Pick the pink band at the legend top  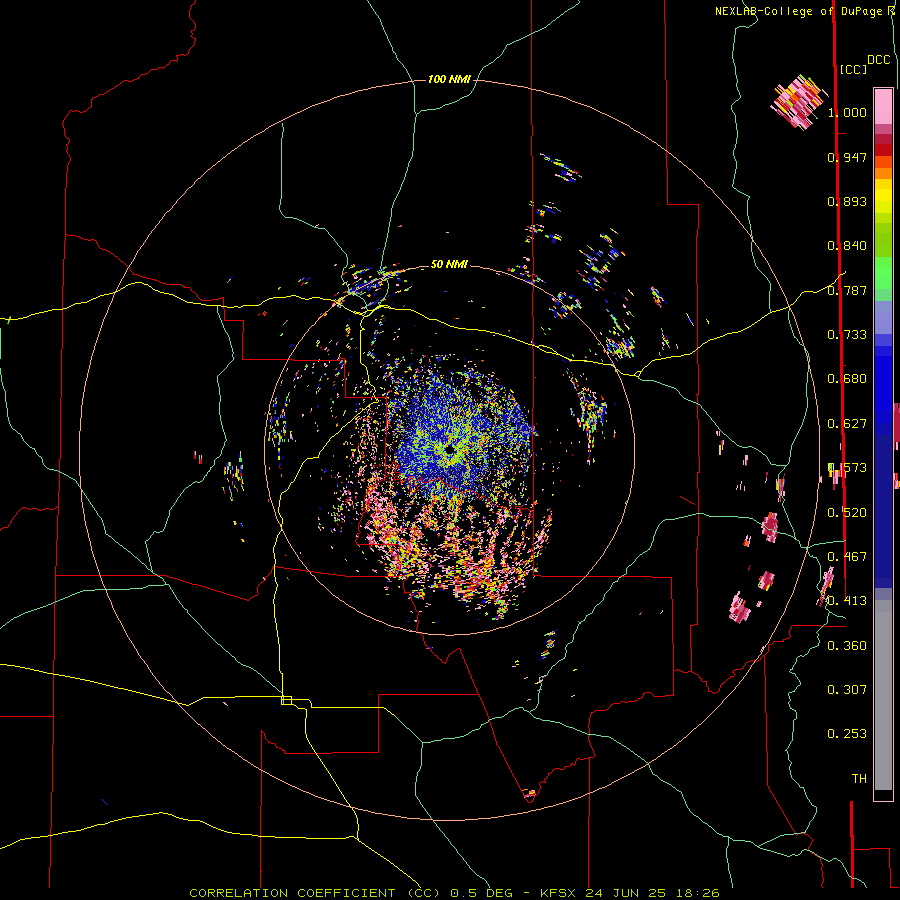pos(883,107)
